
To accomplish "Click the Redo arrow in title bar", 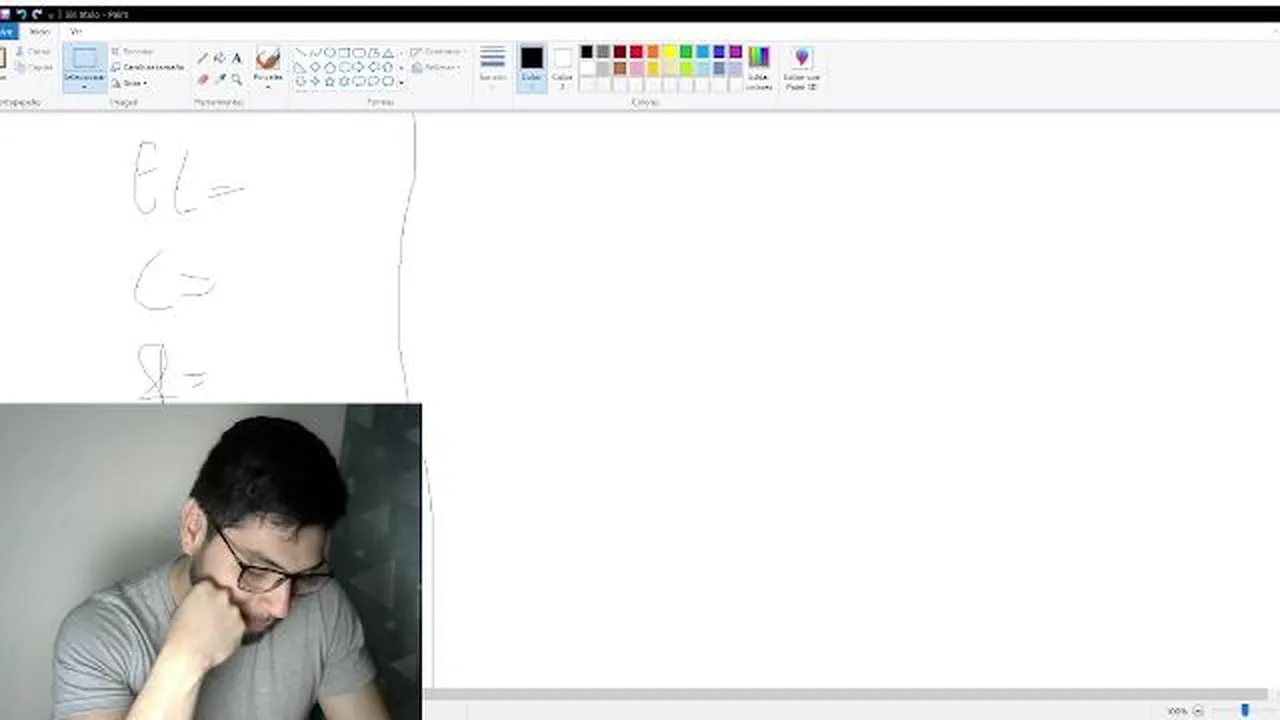I will pos(37,14).
